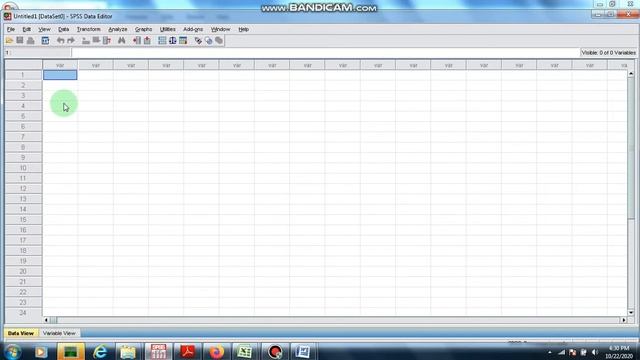640x360 pixels.
Task: Click the horizontal scrollbar right arrow
Action: (624, 320)
